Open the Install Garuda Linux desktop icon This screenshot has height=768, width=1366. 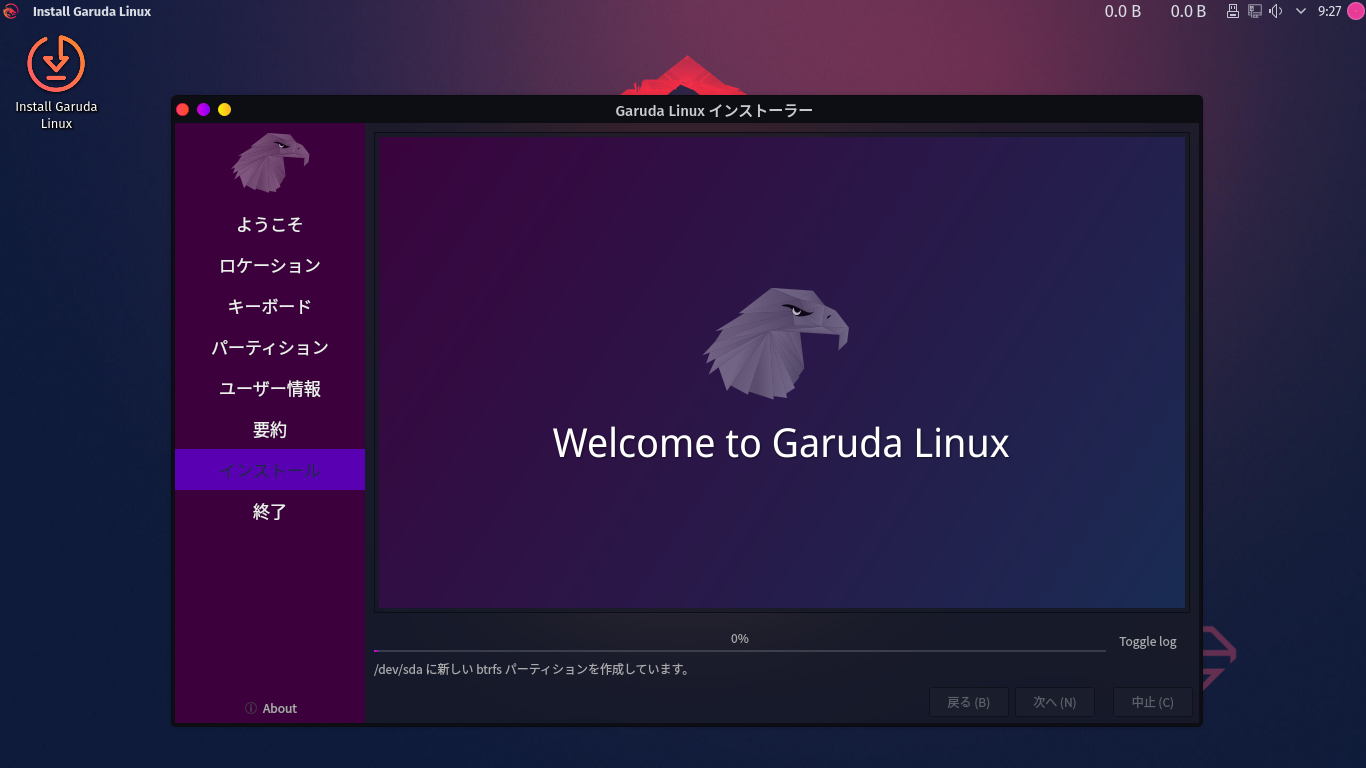click(x=56, y=82)
